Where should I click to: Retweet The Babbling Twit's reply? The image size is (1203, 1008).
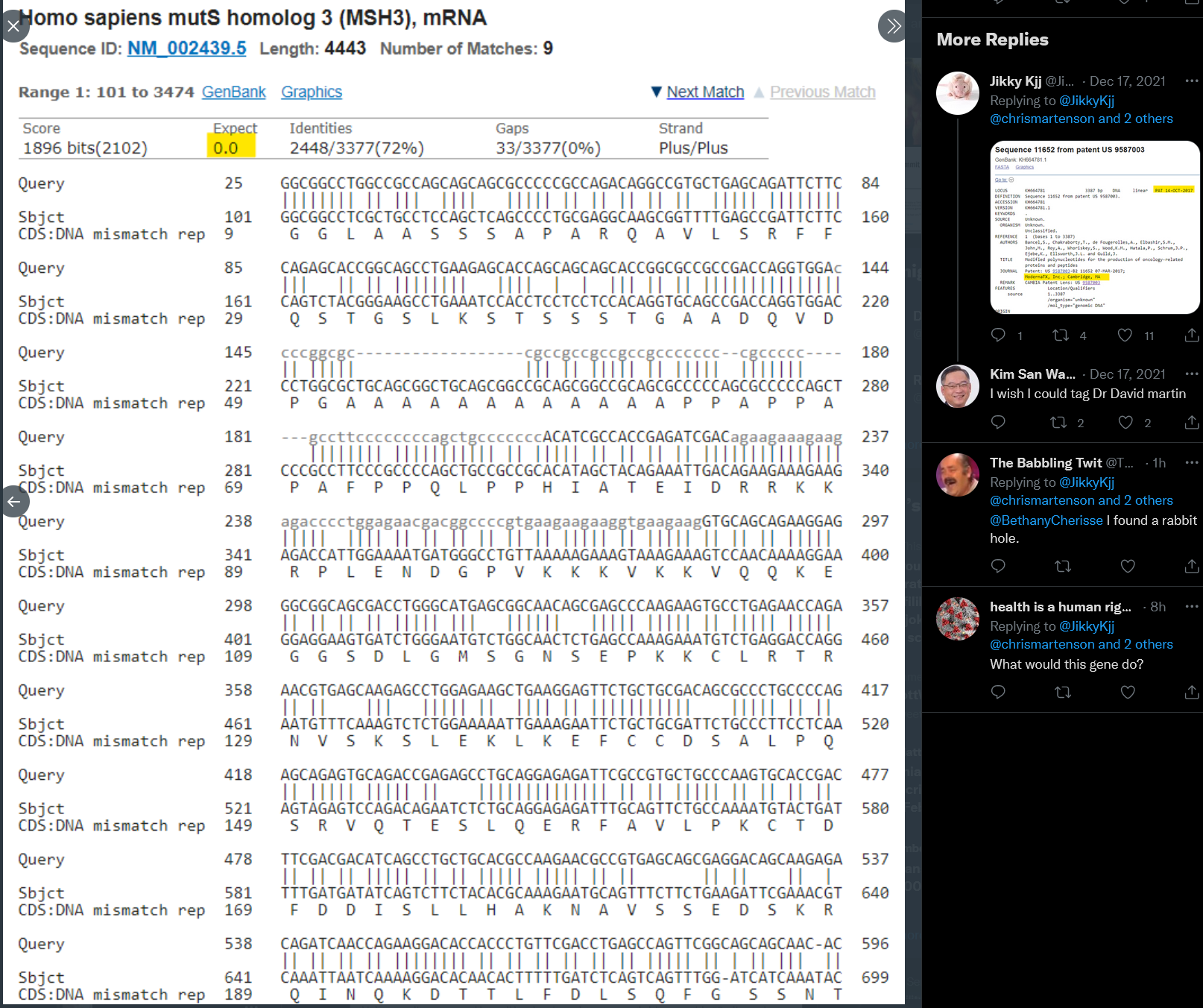[x=1064, y=567]
